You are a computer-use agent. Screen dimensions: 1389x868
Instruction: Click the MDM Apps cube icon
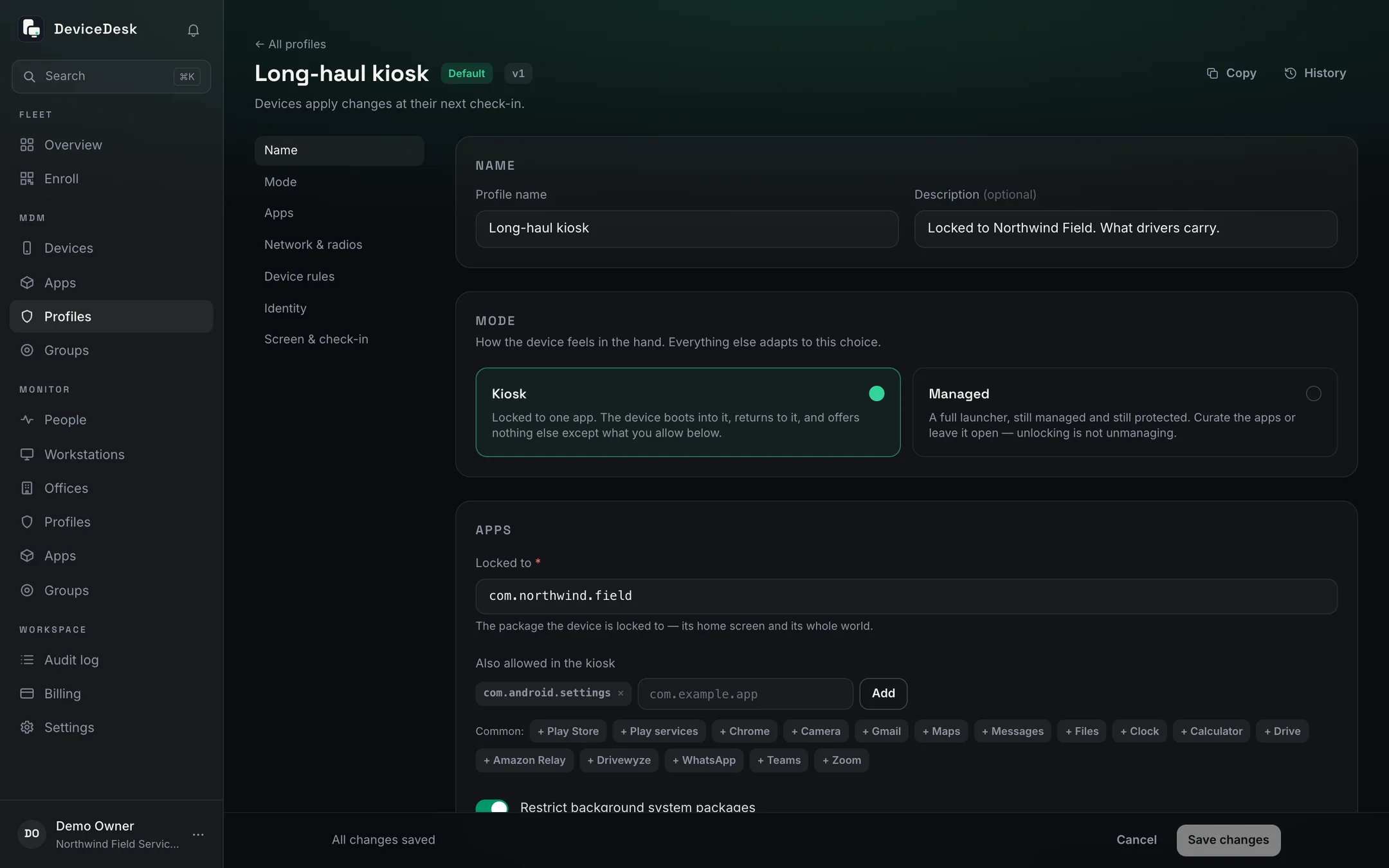27,283
